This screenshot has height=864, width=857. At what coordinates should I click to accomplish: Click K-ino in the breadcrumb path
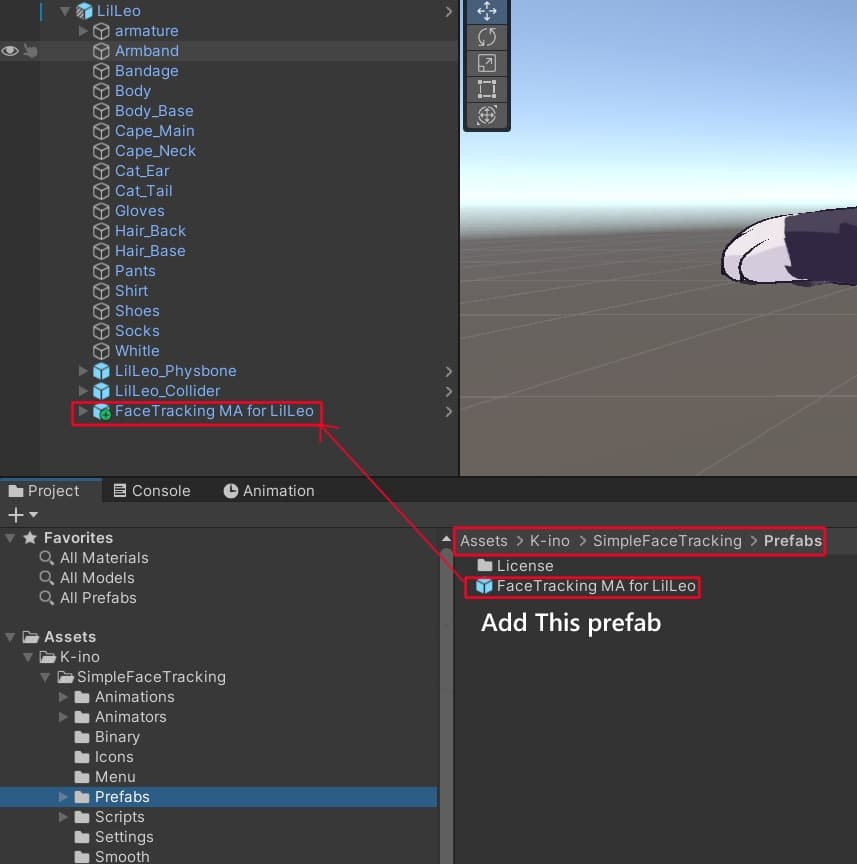549,541
